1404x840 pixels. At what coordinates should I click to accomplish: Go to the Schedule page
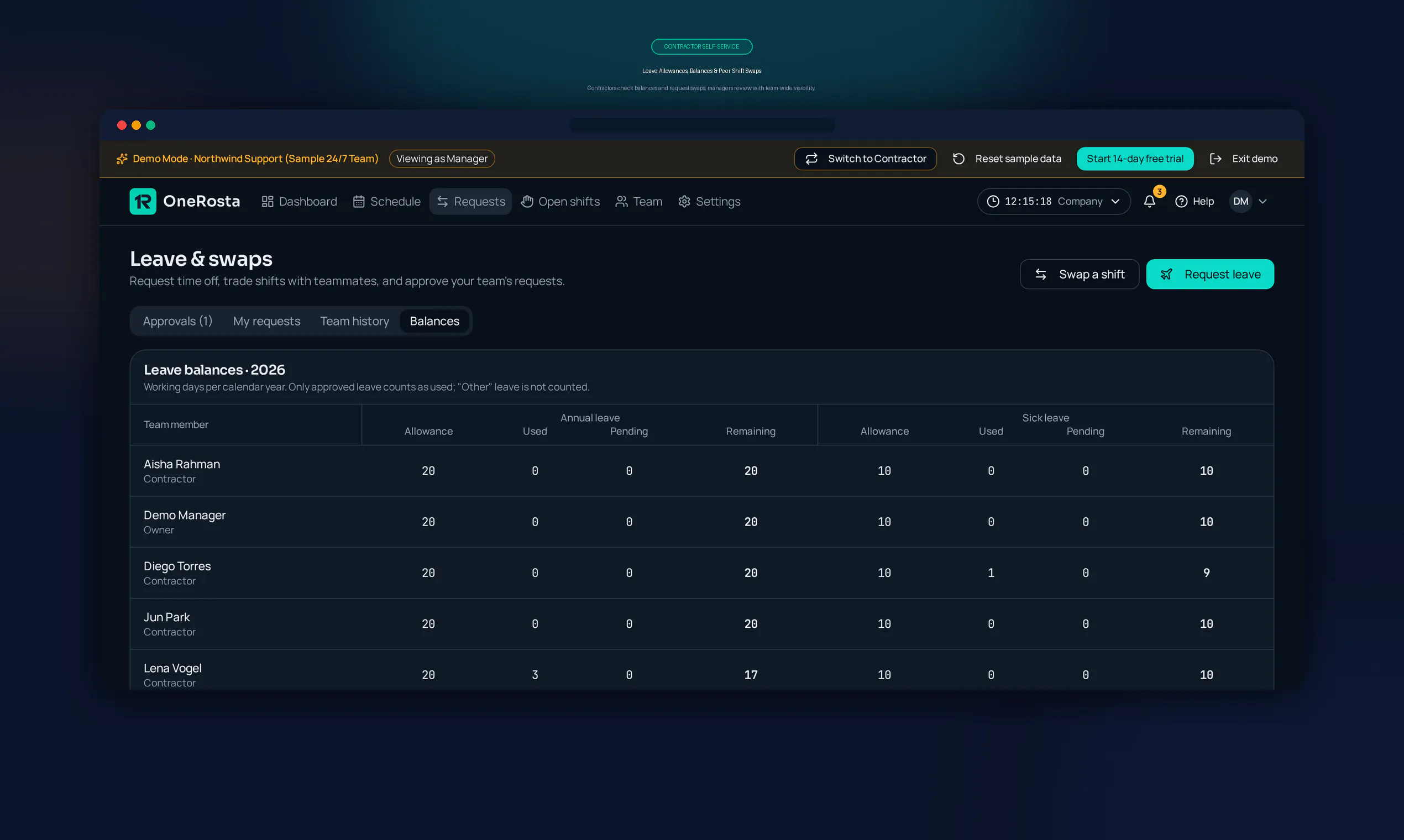coord(387,202)
